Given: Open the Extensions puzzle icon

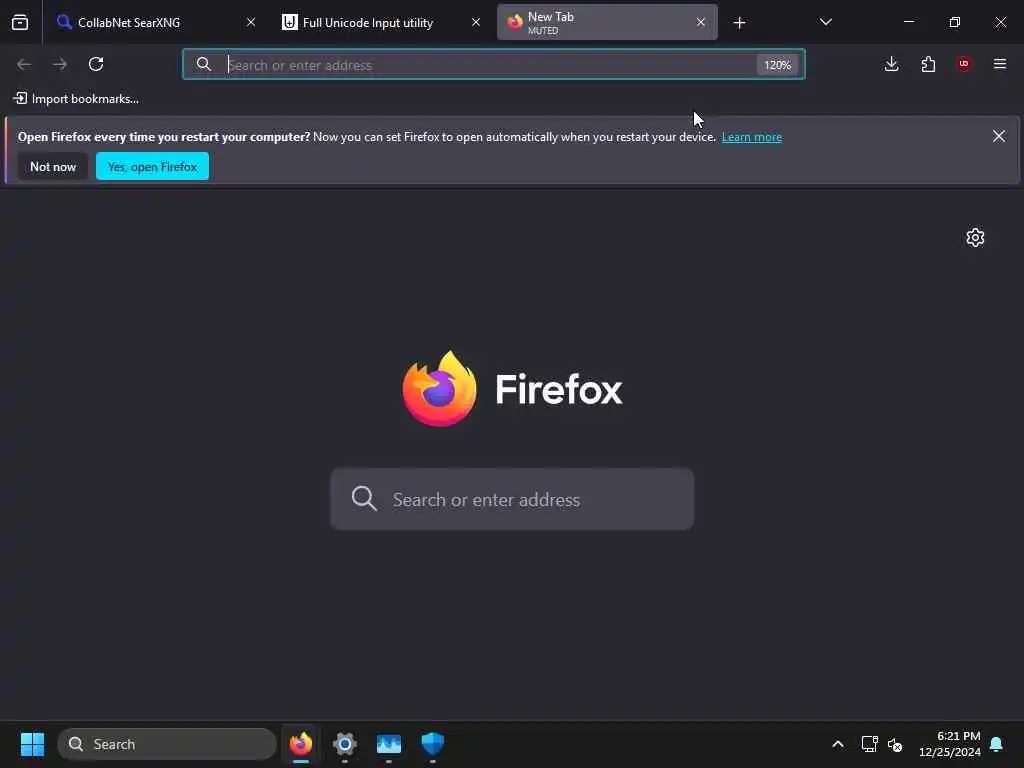Looking at the screenshot, I should (928, 64).
